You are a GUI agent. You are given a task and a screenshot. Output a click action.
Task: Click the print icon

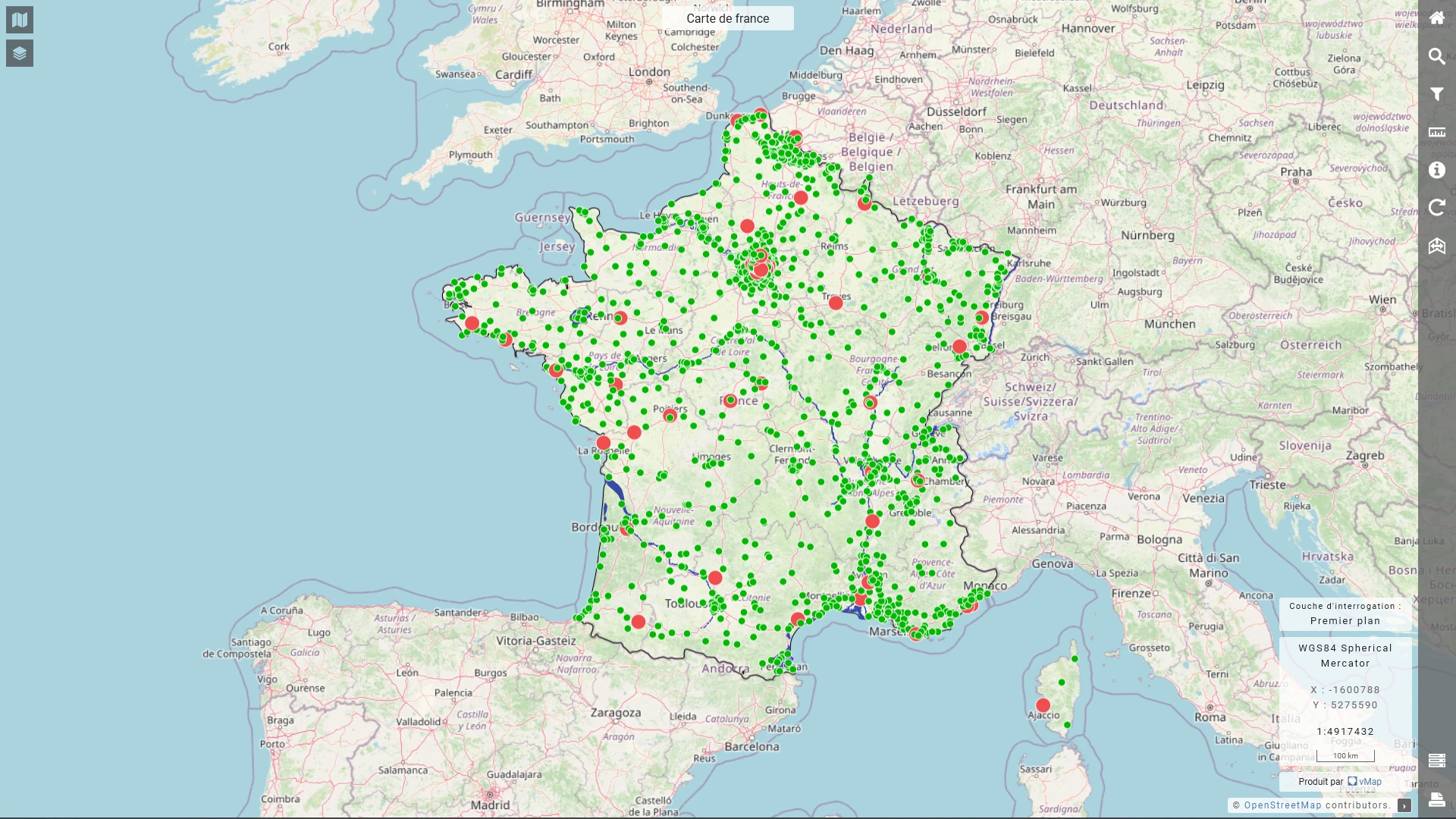[1436, 799]
